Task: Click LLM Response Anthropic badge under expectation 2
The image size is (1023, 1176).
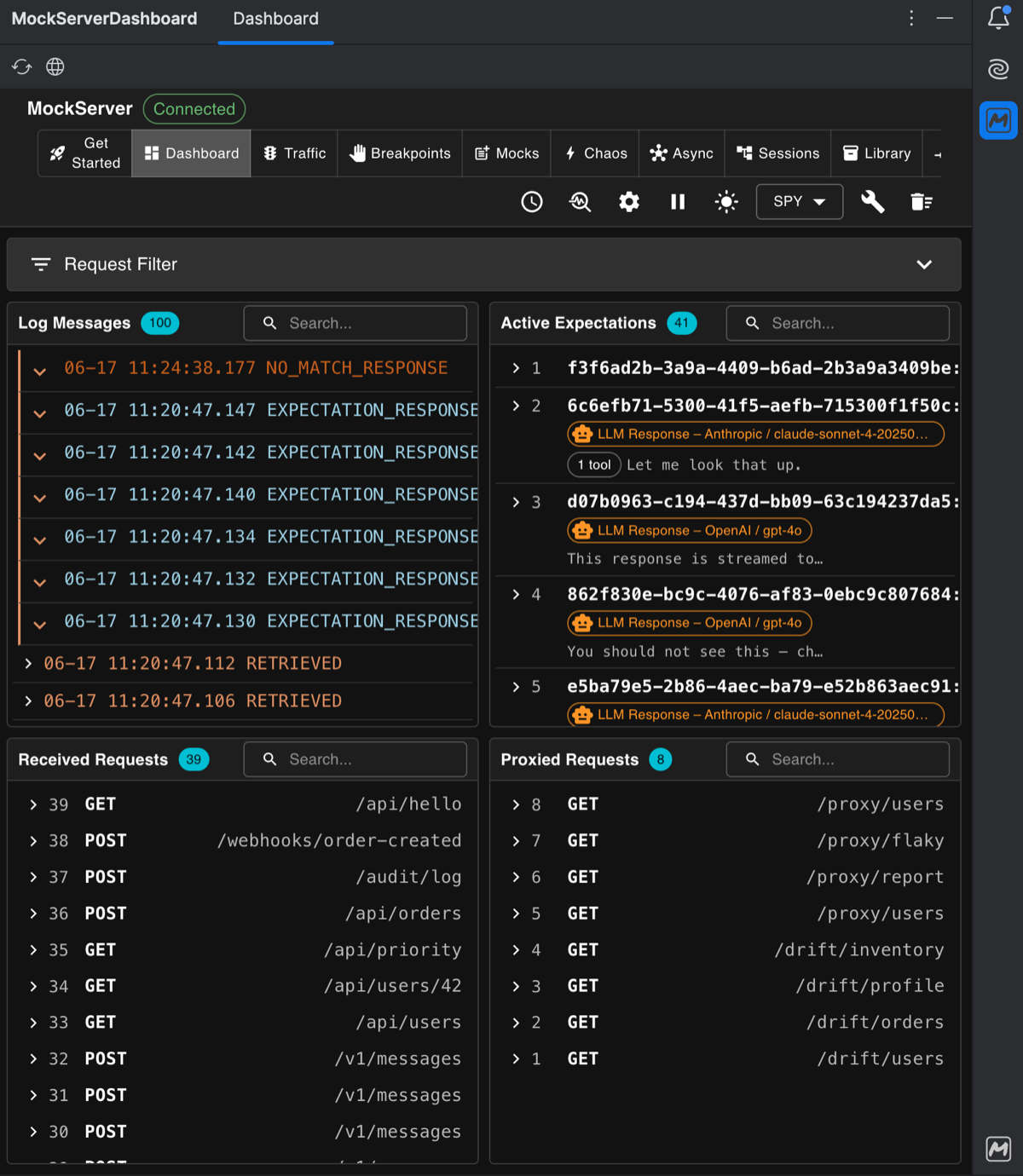Action: pos(755,435)
